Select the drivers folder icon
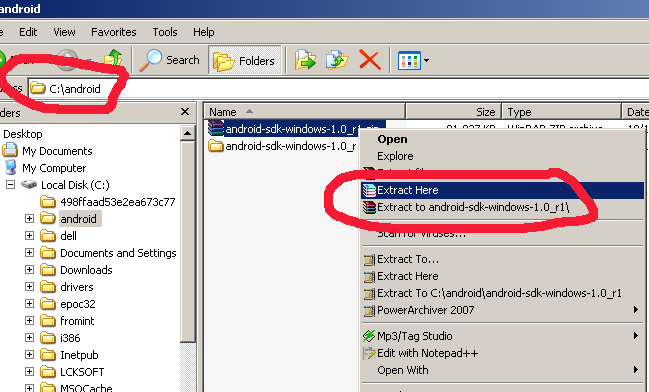The width and height of the screenshot is (649, 392). point(48,286)
